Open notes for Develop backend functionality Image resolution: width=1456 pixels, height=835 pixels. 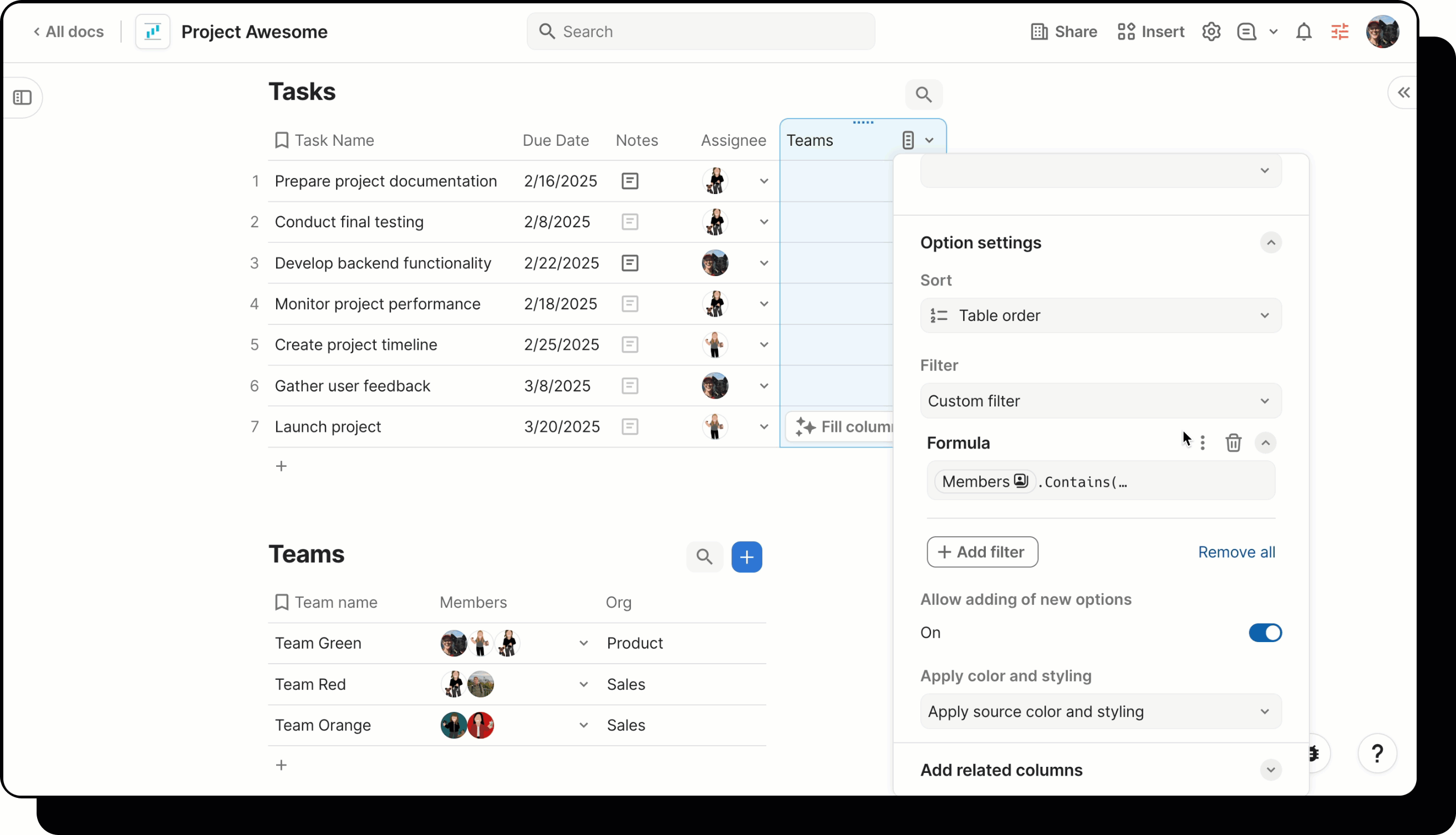[x=630, y=263]
